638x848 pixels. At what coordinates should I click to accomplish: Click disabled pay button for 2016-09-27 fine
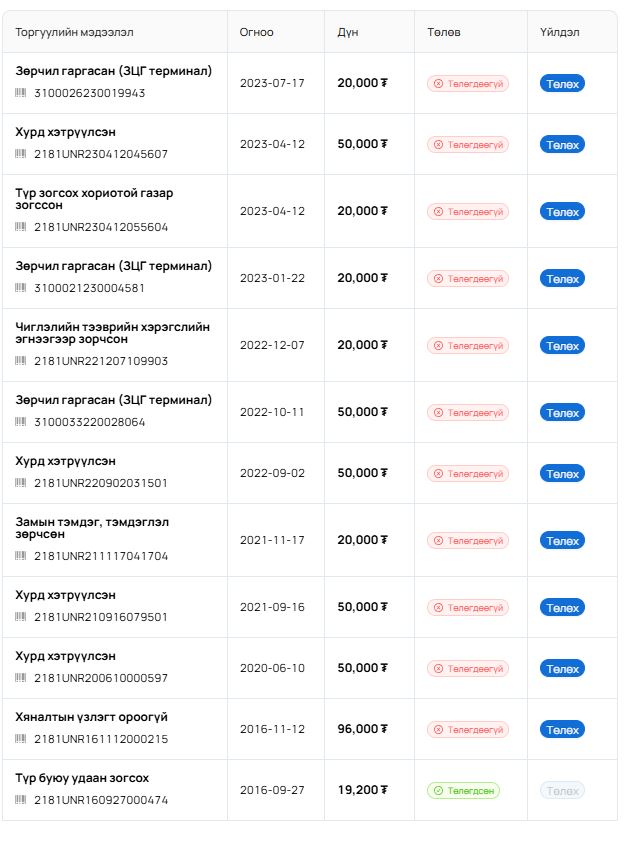pyautogui.click(x=562, y=790)
